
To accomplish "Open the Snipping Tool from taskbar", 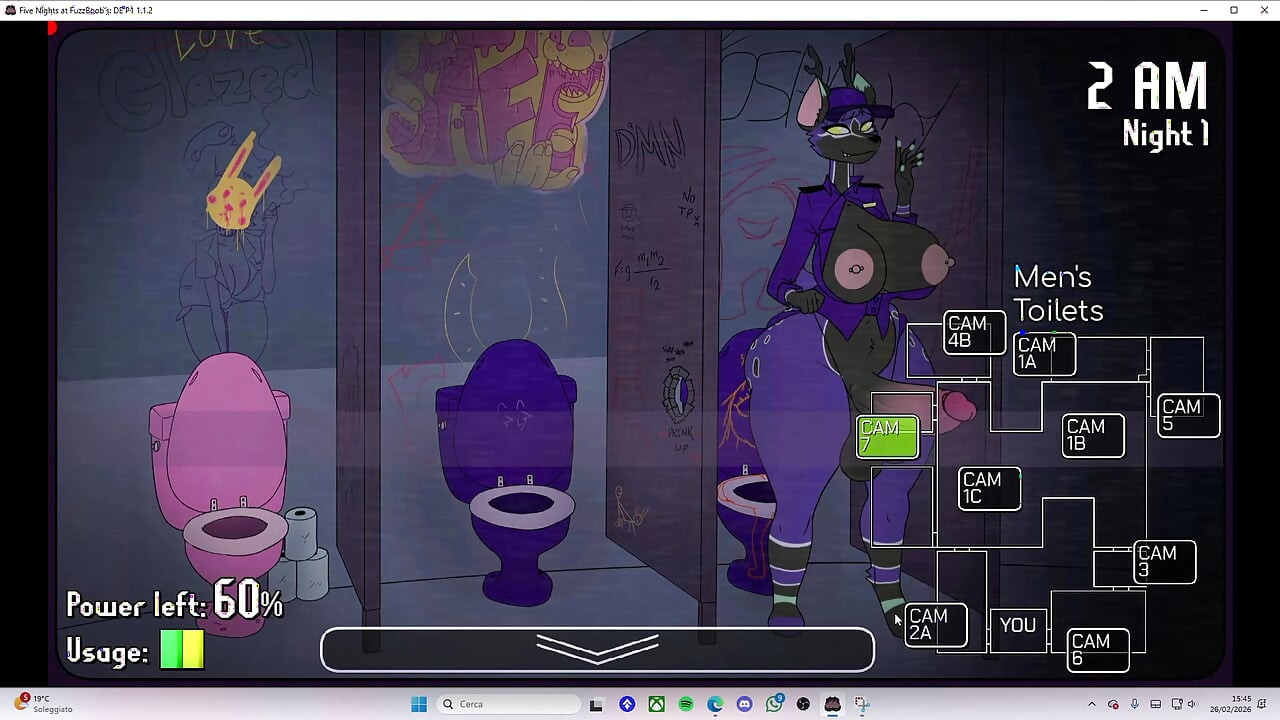I will (x=862, y=704).
